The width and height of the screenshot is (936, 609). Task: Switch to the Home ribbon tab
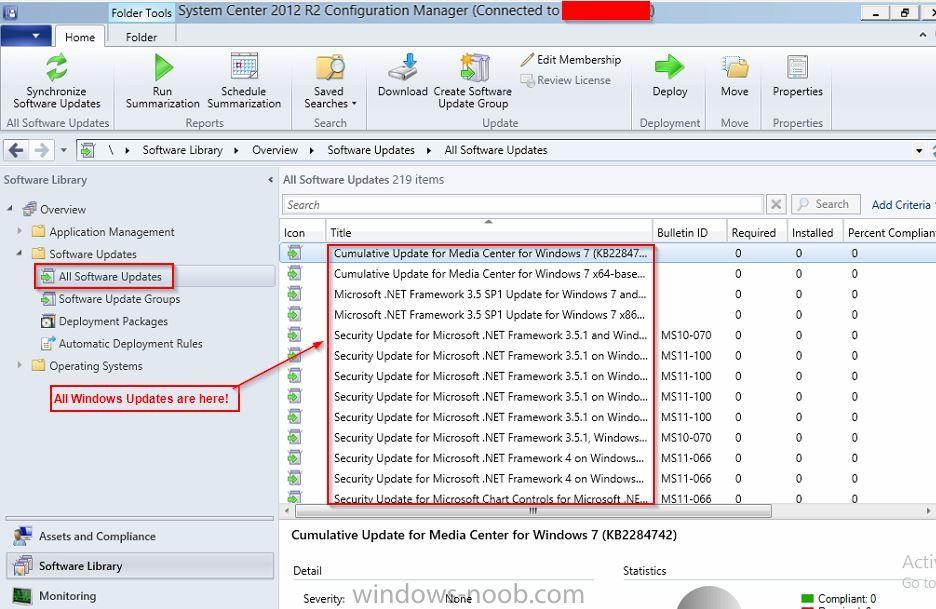point(80,37)
